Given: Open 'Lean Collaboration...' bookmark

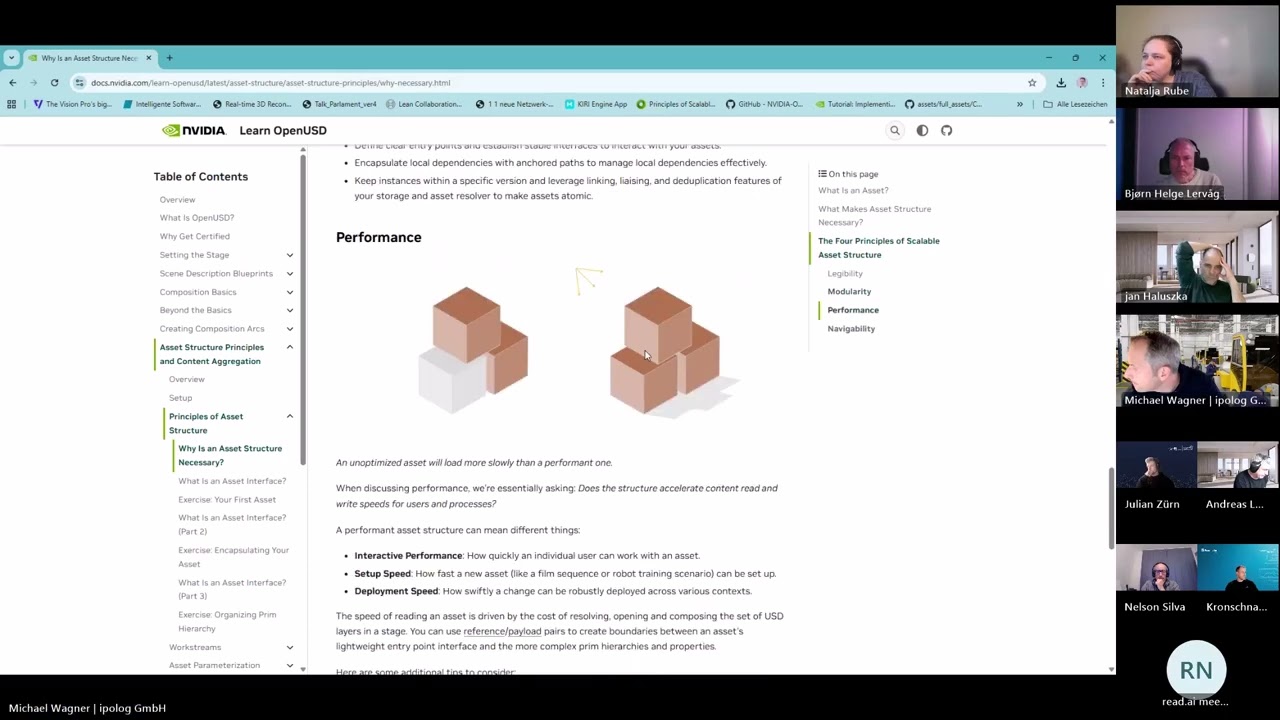Looking at the screenshot, I should 424,104.
